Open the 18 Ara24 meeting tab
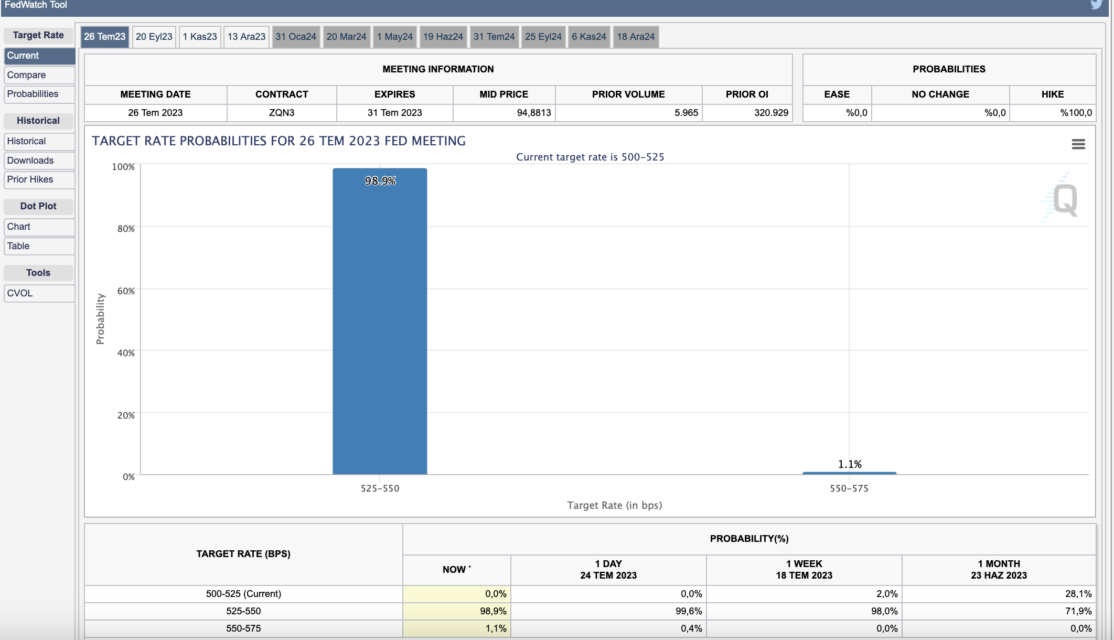Screen dimensions: 1114x640 tap(636, 37)
